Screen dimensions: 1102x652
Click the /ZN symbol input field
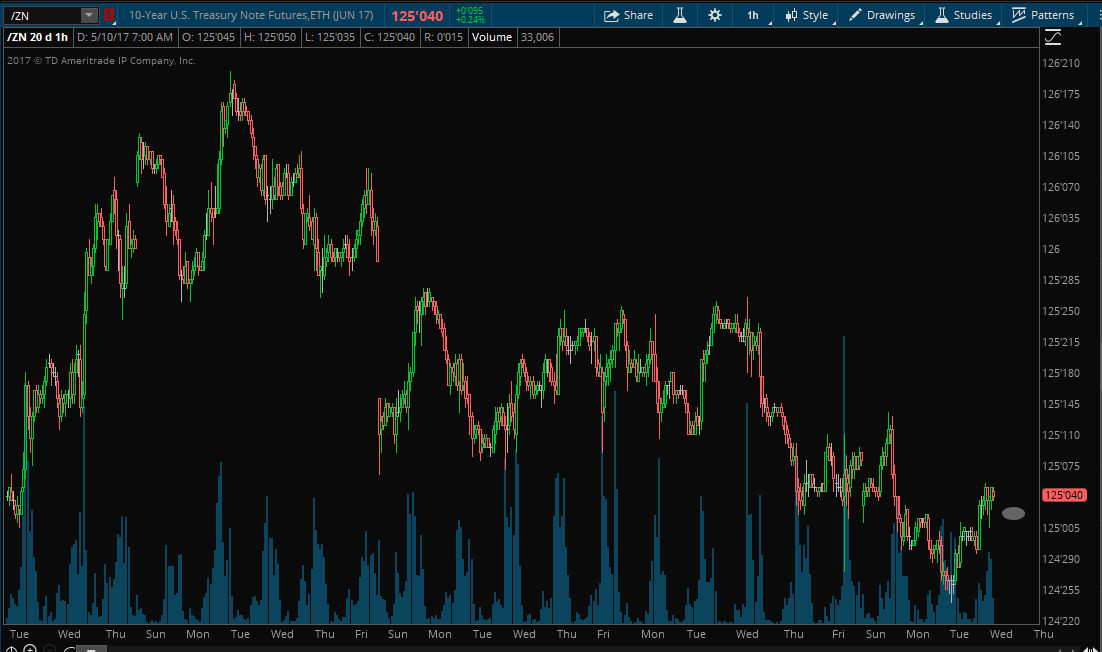[x=42, y=15]
